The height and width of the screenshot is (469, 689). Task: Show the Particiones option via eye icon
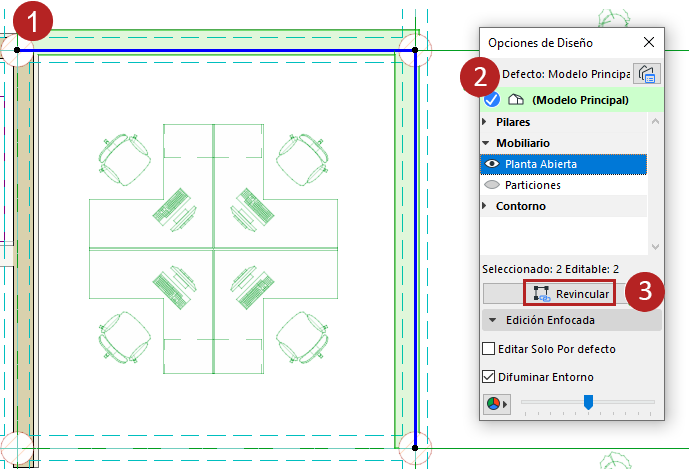pyautogui.click(x=492, y=185)
